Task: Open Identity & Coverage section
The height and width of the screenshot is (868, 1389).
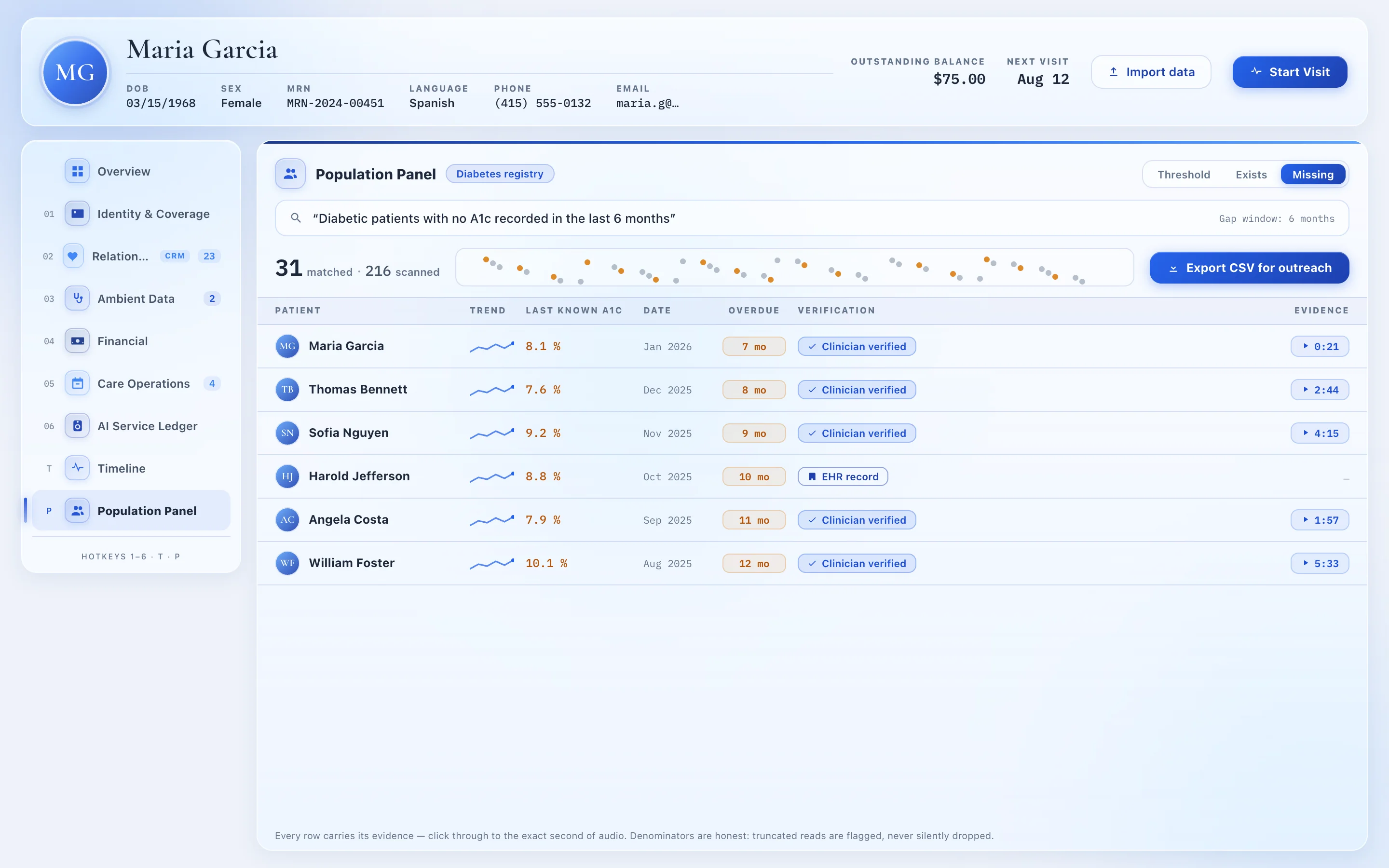Action: (x=132, y=214)
